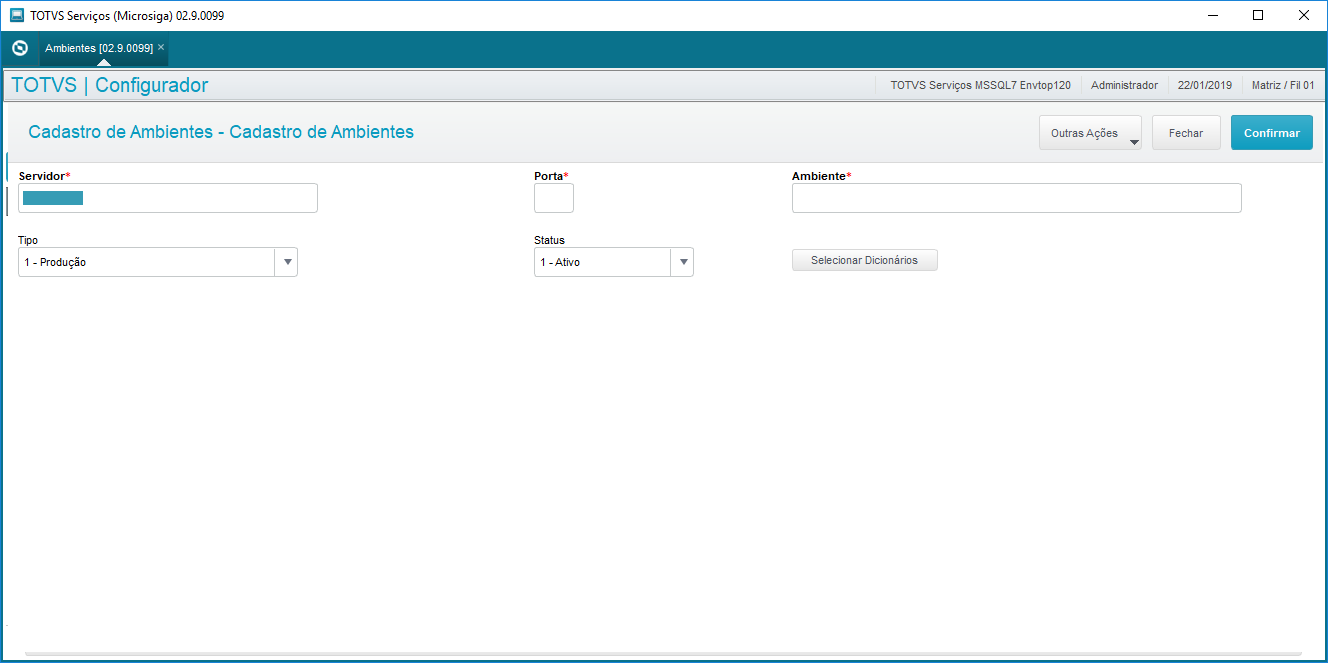Click the TOTVS | Configurador title
1328x663 pixels.
[x=110, y=85]
